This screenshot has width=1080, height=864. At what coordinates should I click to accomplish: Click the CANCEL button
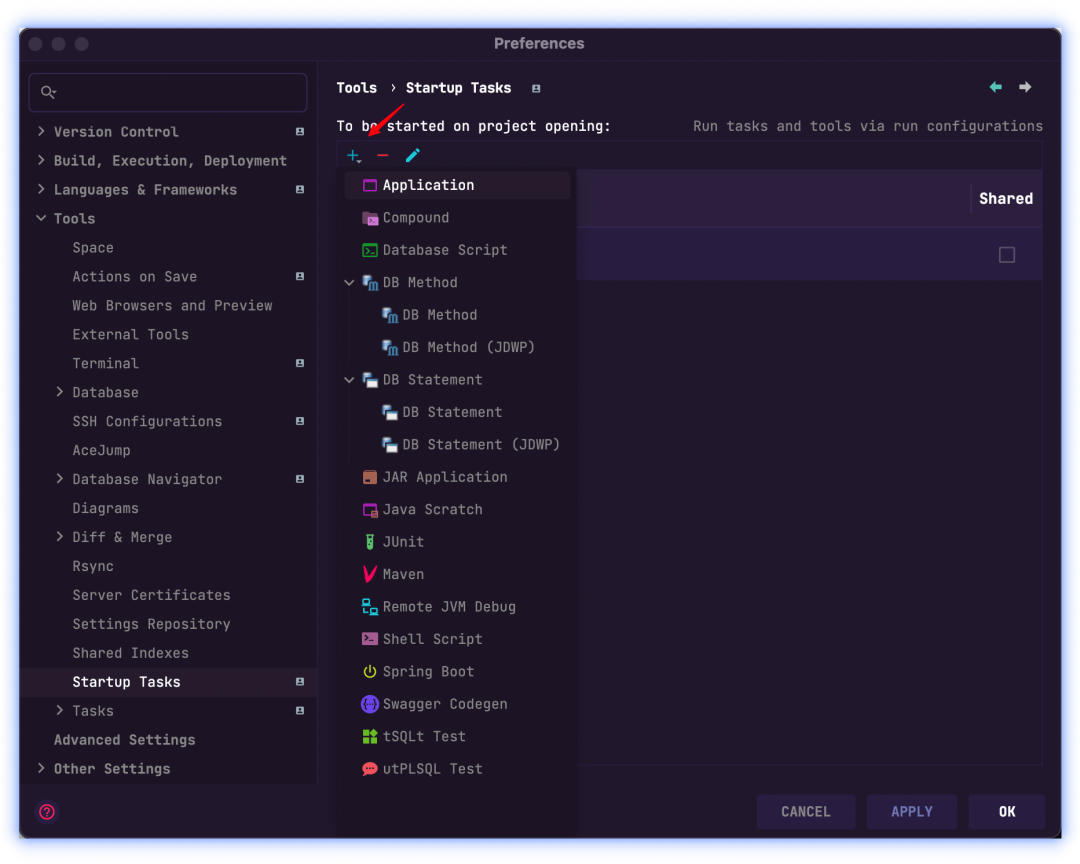point(806,811)
